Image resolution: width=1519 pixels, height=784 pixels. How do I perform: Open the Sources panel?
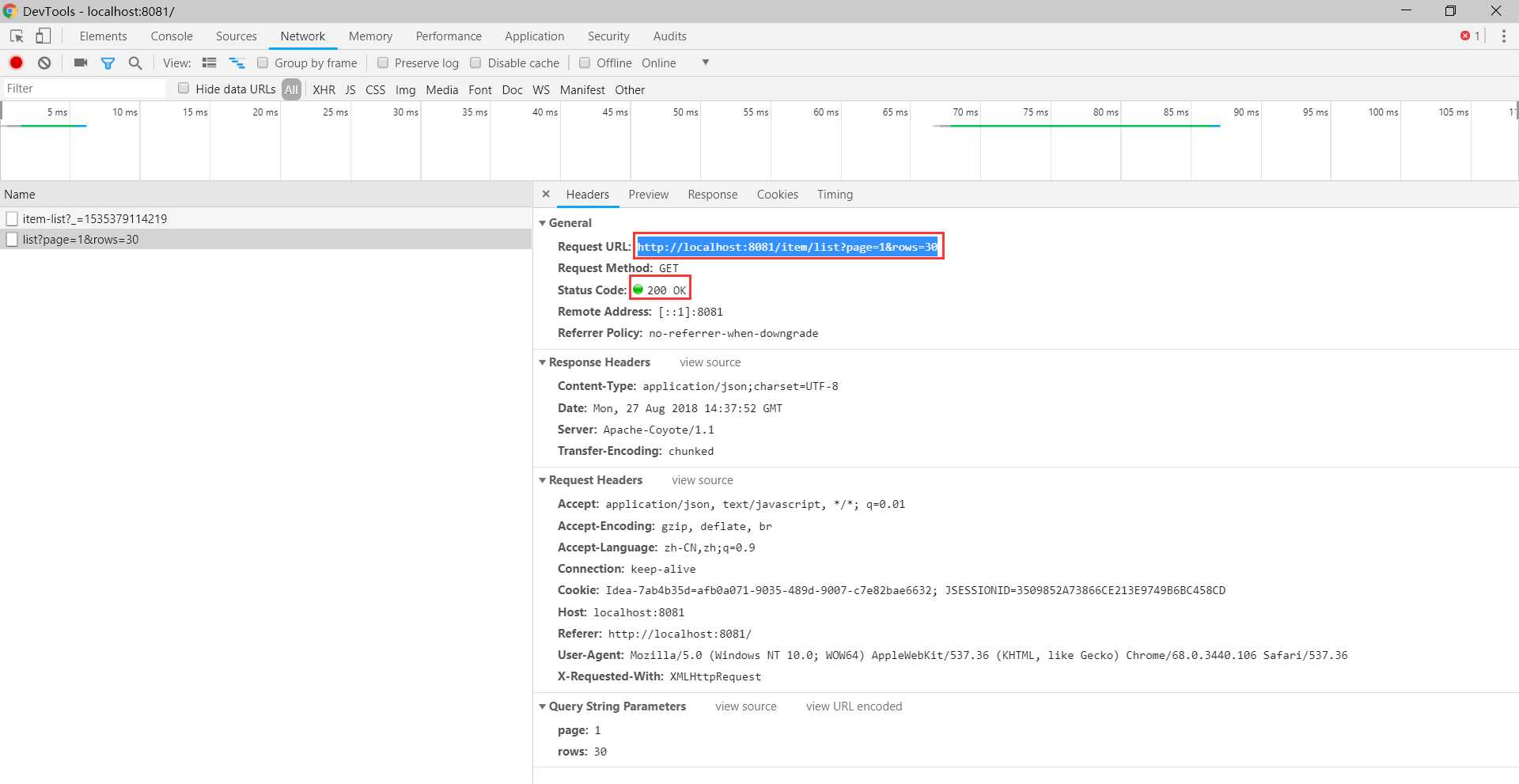point(237,36)
